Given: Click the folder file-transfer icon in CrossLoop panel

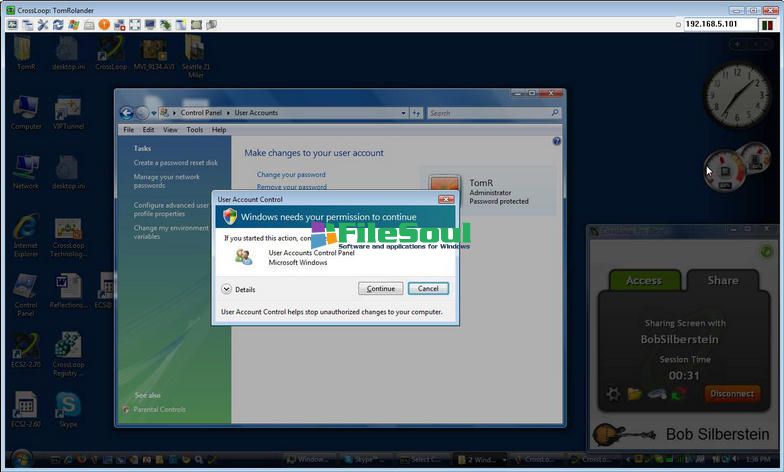Looking at the screenshot, I should pyautogui.click(x=635, y=394).
